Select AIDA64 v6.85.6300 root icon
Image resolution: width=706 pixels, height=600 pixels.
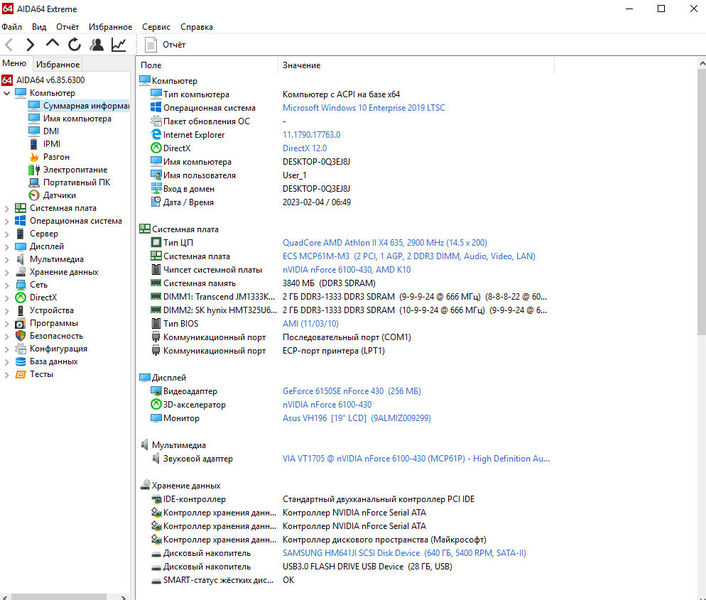tap(7, 80)
